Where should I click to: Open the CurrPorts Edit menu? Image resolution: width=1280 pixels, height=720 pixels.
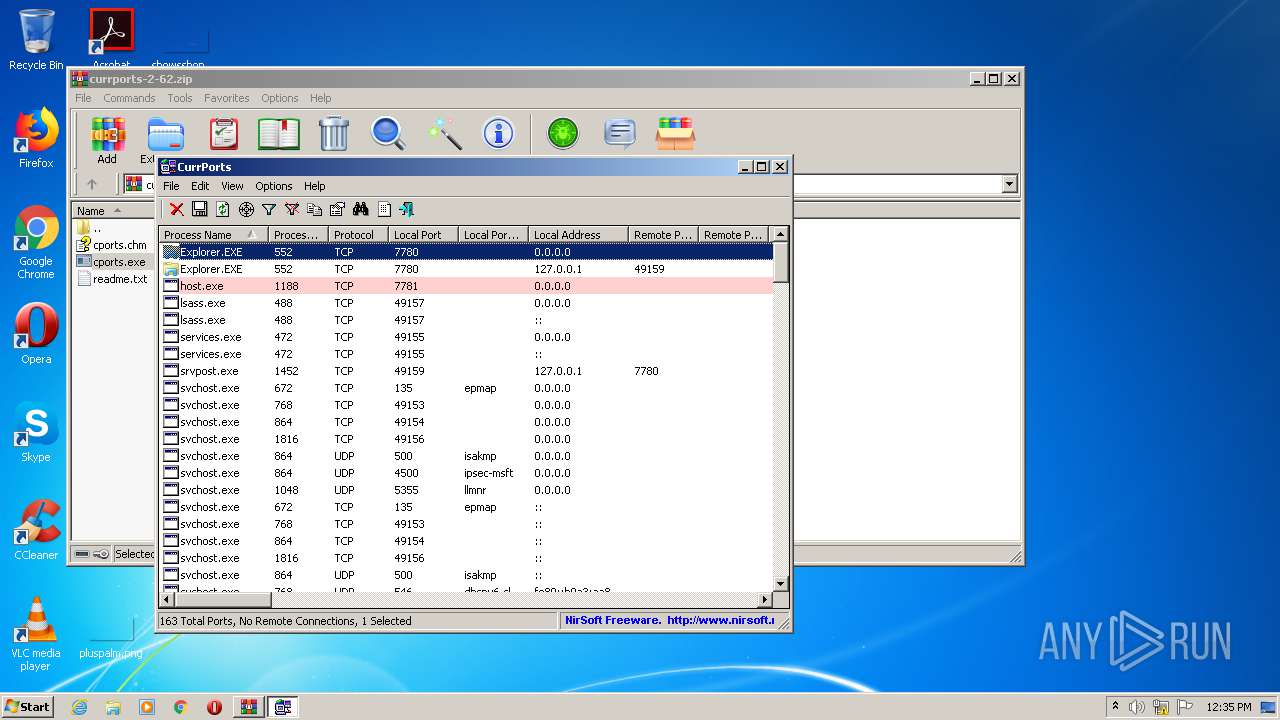click(200, 186)
